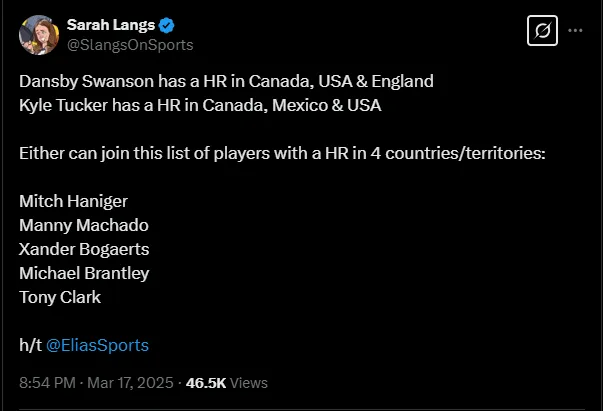
Task: Click the Grok icon on the post
Action: [x=541, y=31]
